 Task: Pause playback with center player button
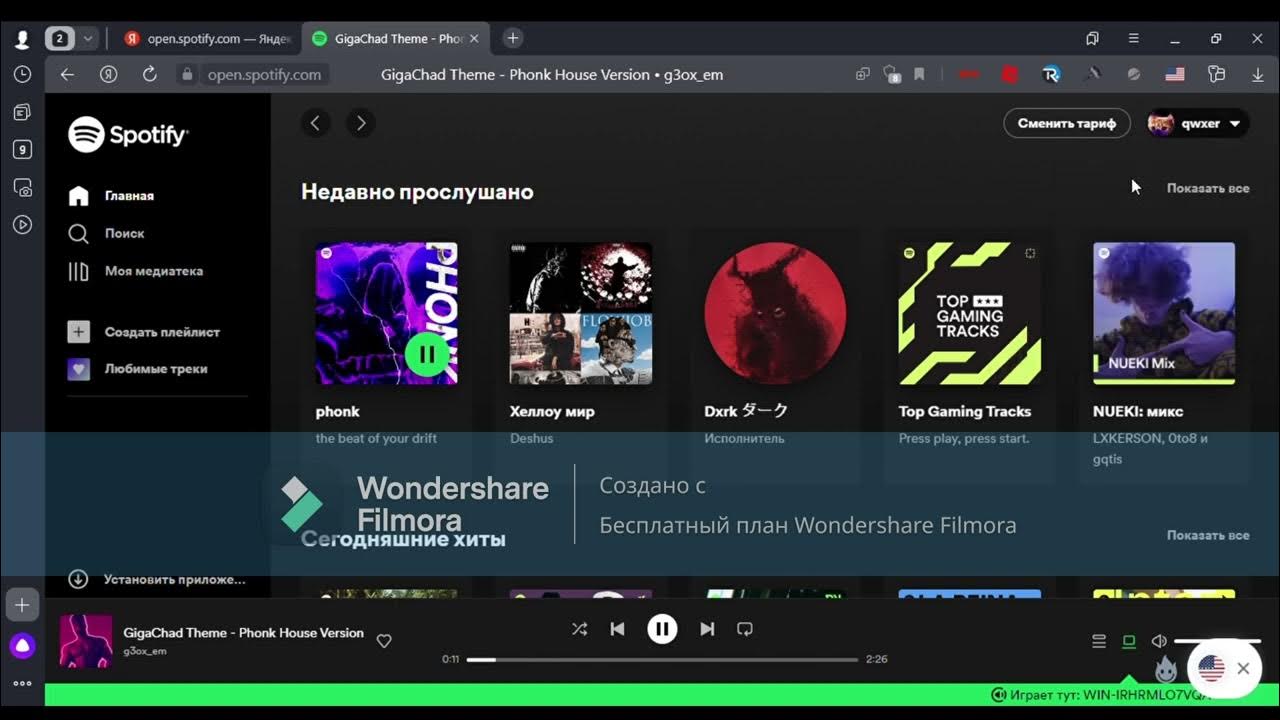tap(662, 629)
